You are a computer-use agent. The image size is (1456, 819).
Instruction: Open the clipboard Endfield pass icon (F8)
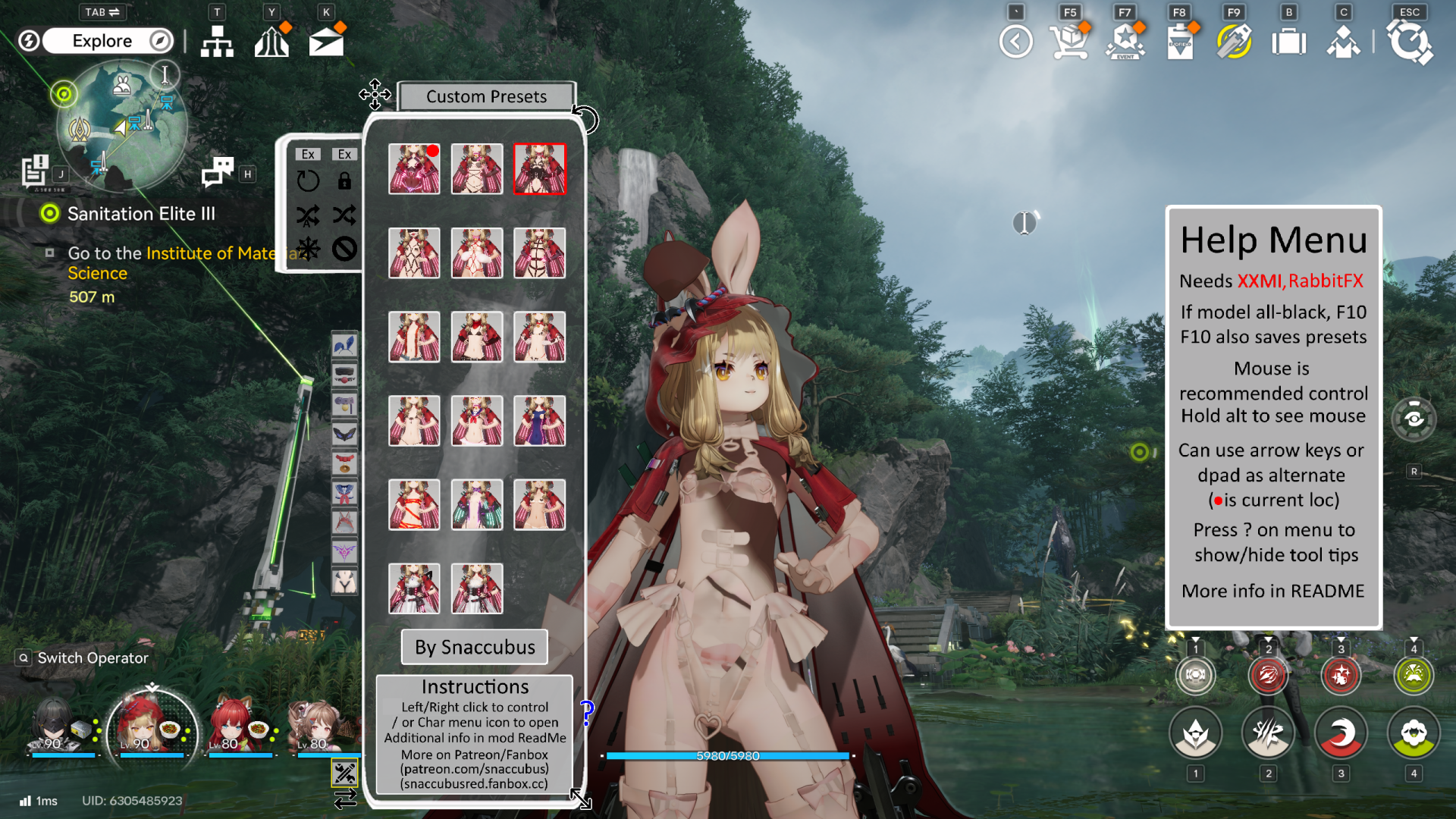(1180, 41)
